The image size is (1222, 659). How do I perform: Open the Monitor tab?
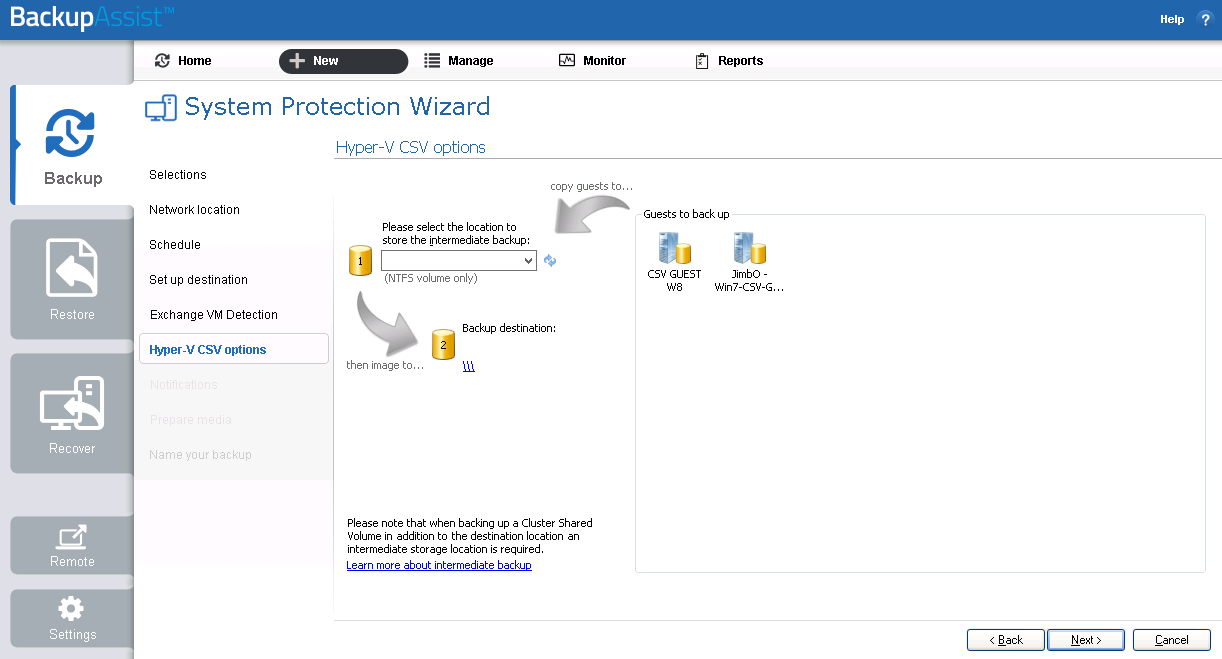[592, 61]
